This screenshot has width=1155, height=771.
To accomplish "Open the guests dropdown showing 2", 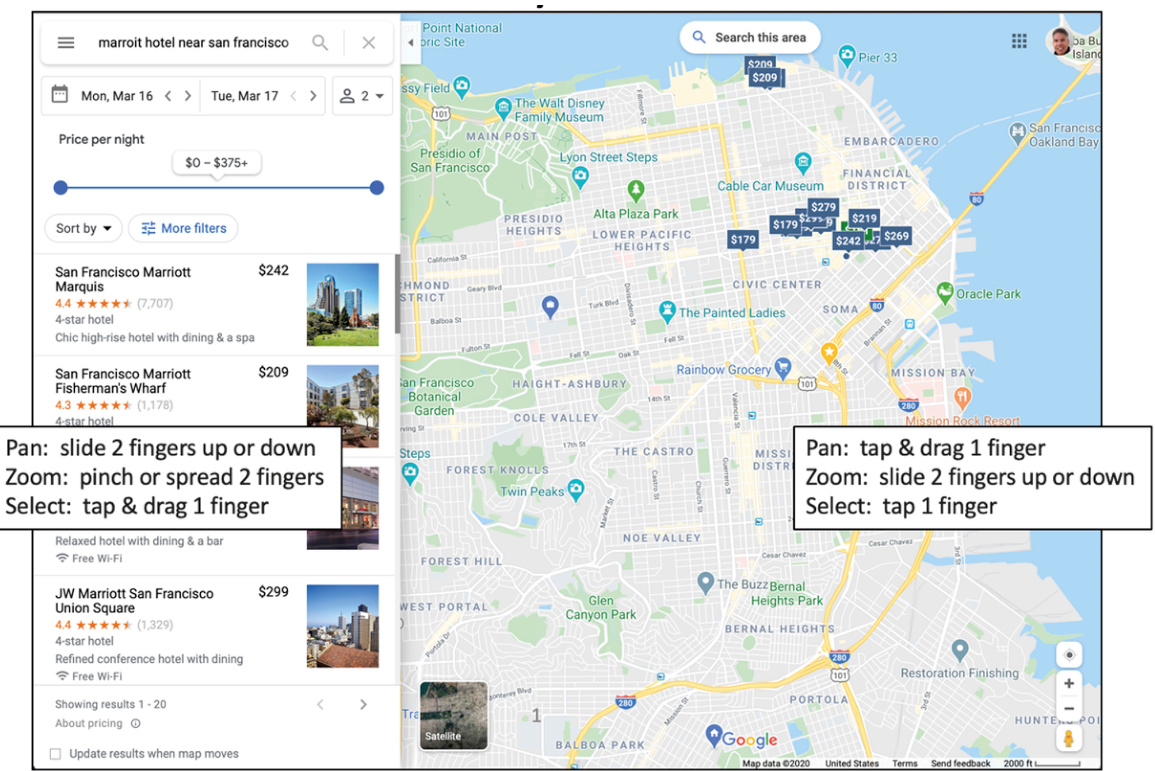I will point(362,96).
